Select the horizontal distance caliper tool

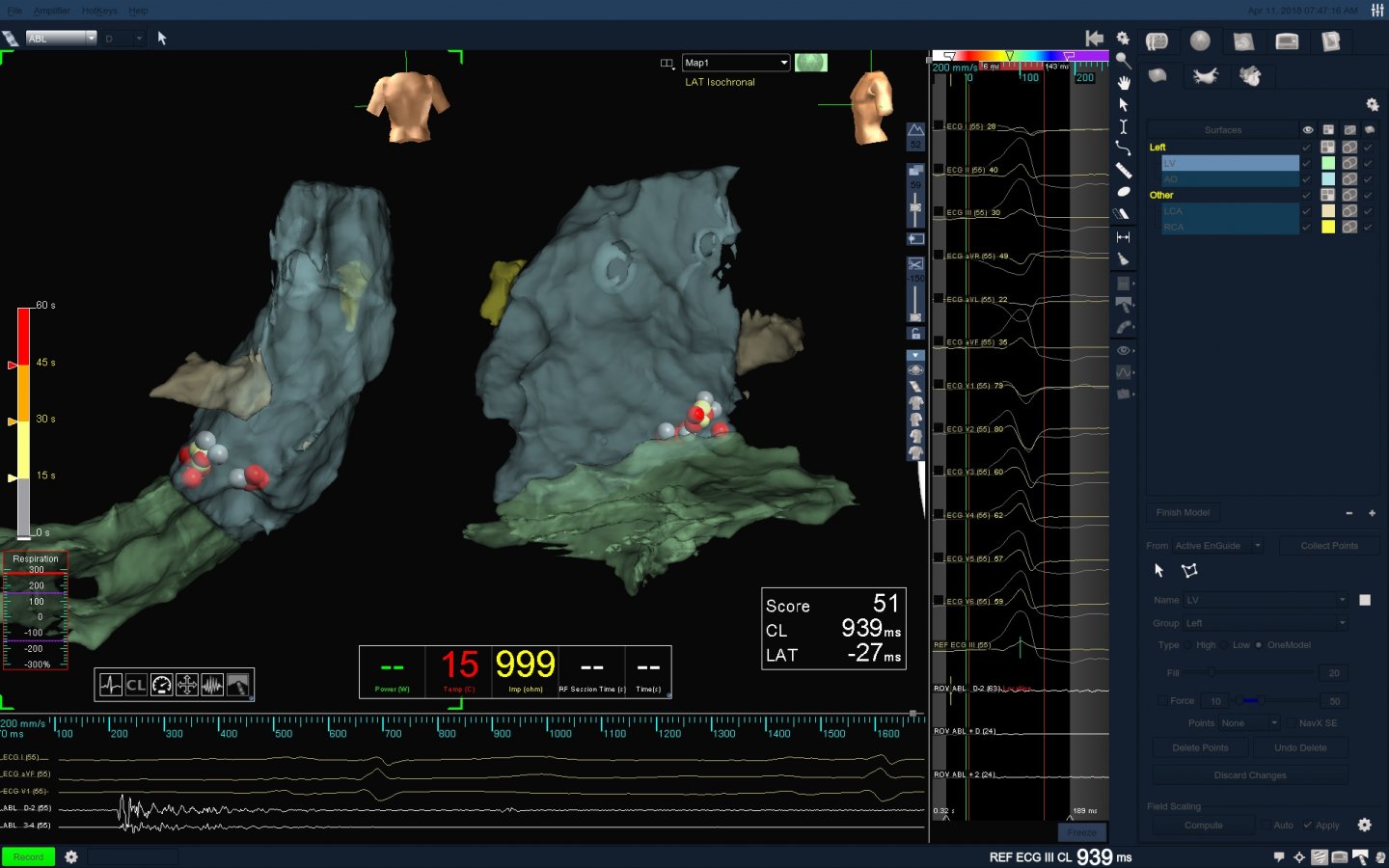(x=1124, y=237)
